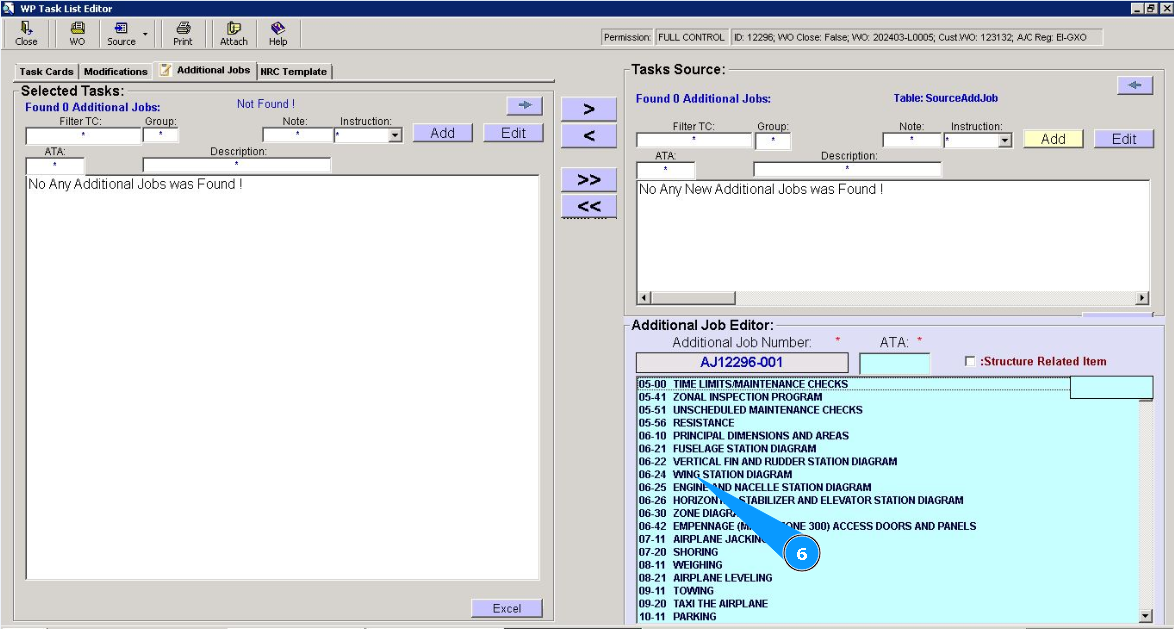Click the Close toolbar icon
Viewport: 1174px width, 629px height.
26,34
